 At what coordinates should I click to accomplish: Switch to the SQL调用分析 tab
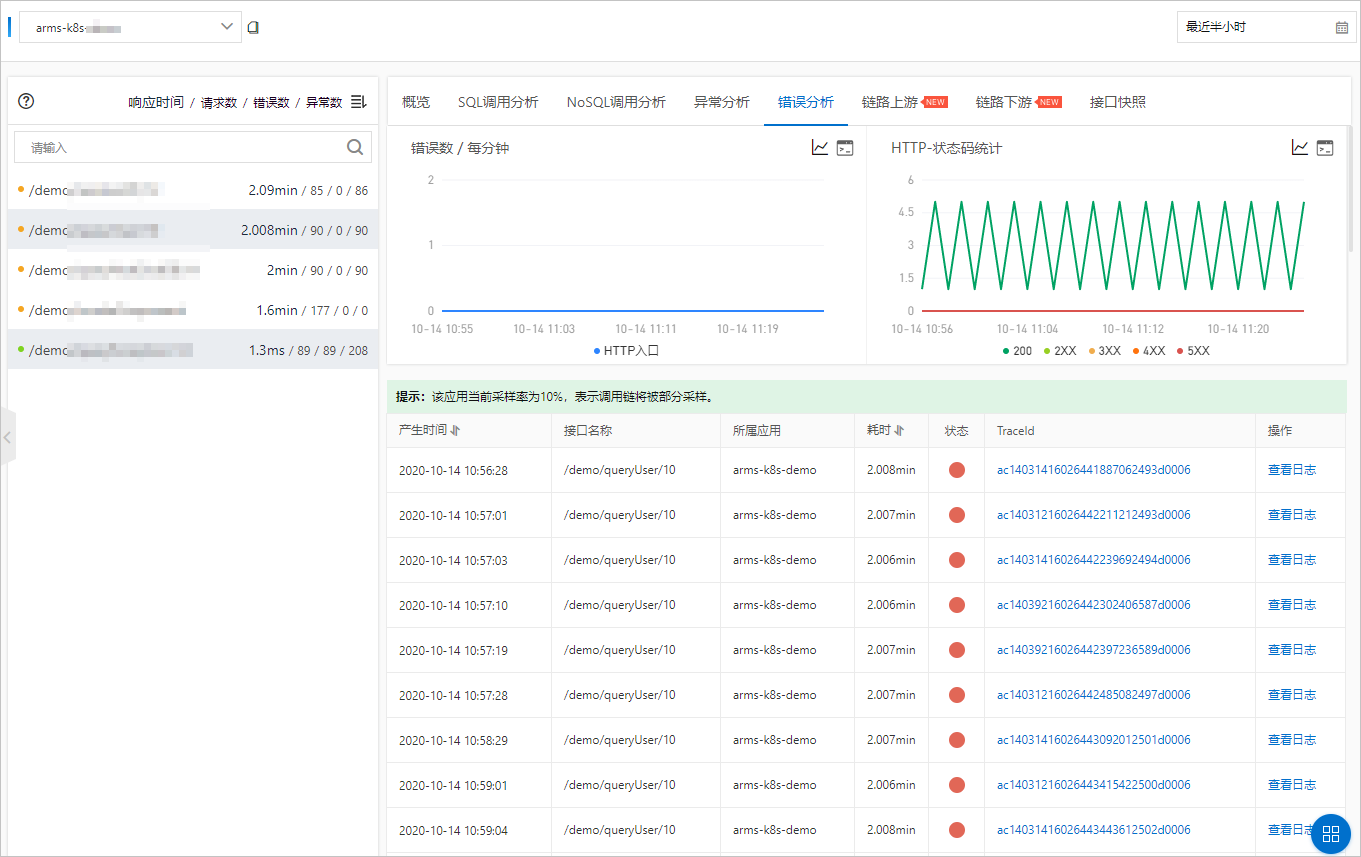[498, 102]
